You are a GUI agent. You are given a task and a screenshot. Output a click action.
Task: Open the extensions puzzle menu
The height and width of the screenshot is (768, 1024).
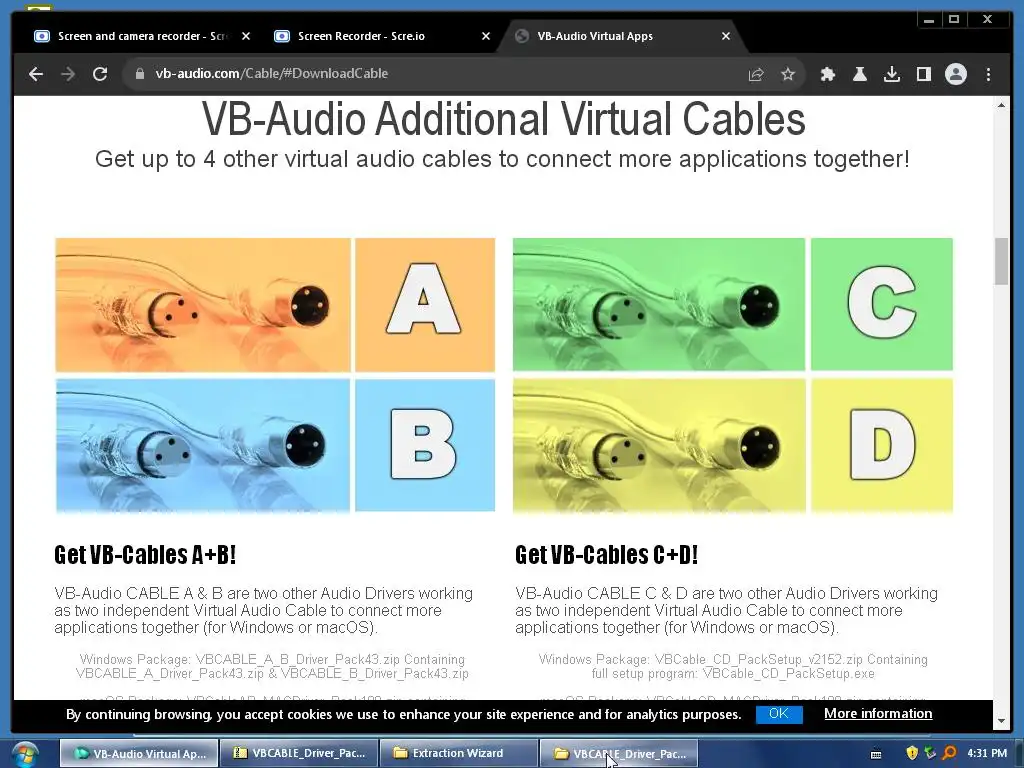(x=827, y=74)
